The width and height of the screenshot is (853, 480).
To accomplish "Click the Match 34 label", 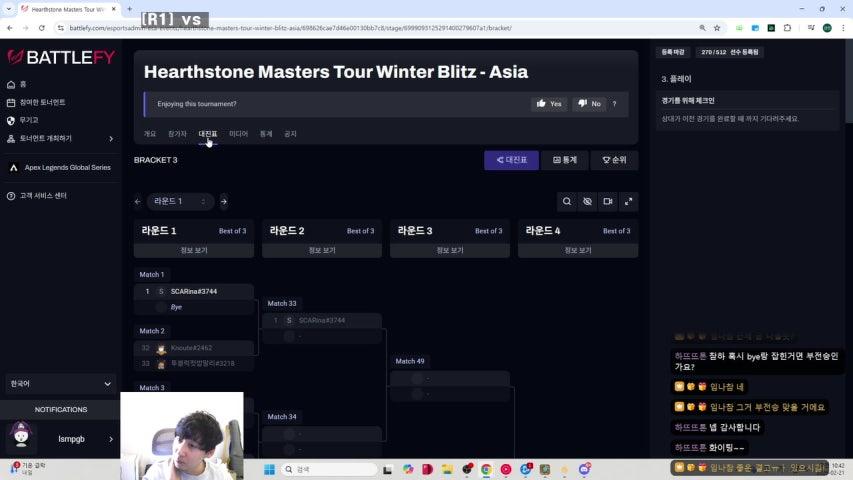I will (282, 417).
